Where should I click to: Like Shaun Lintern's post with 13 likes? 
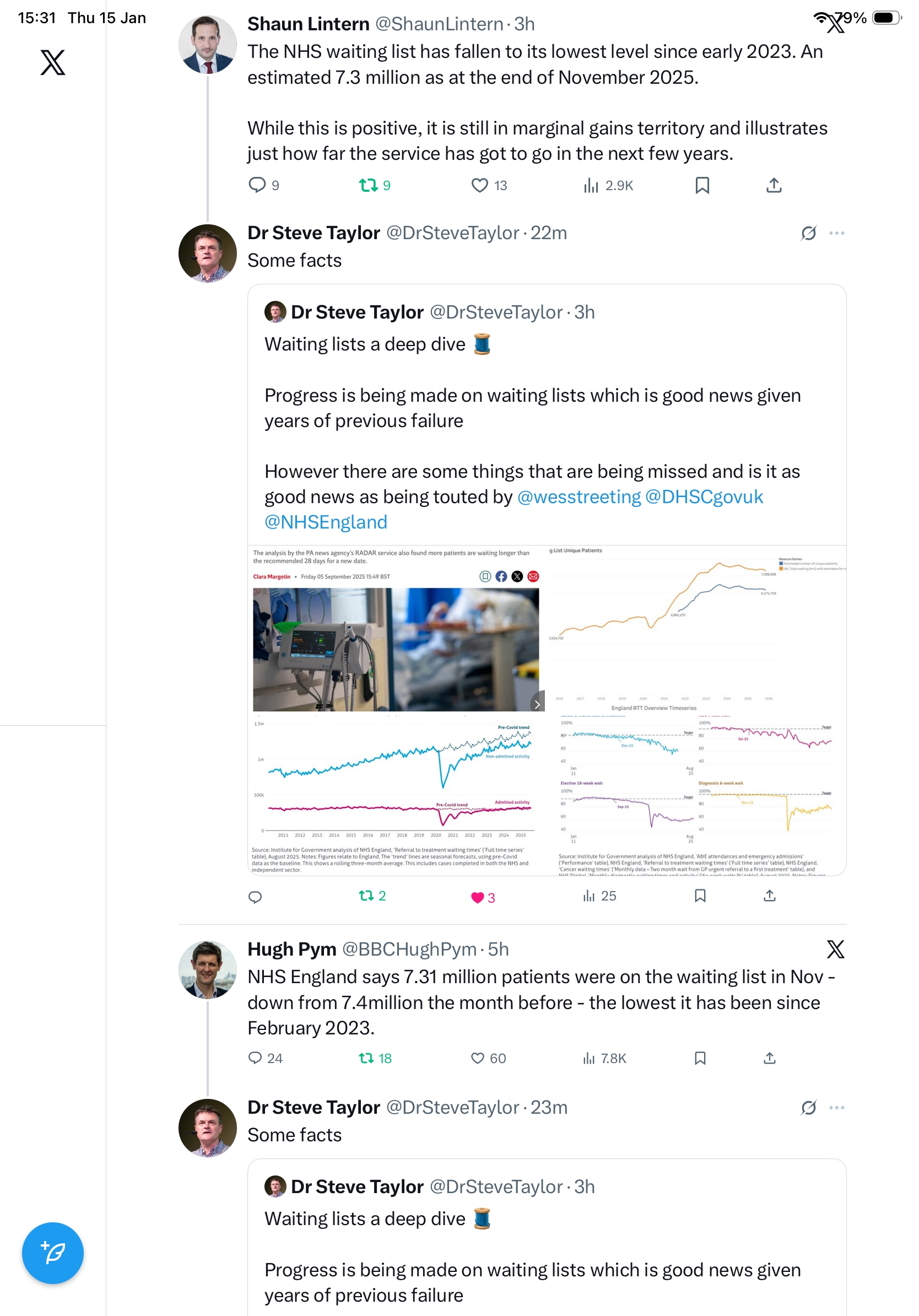pyautogui.click(x=479, y=185)
